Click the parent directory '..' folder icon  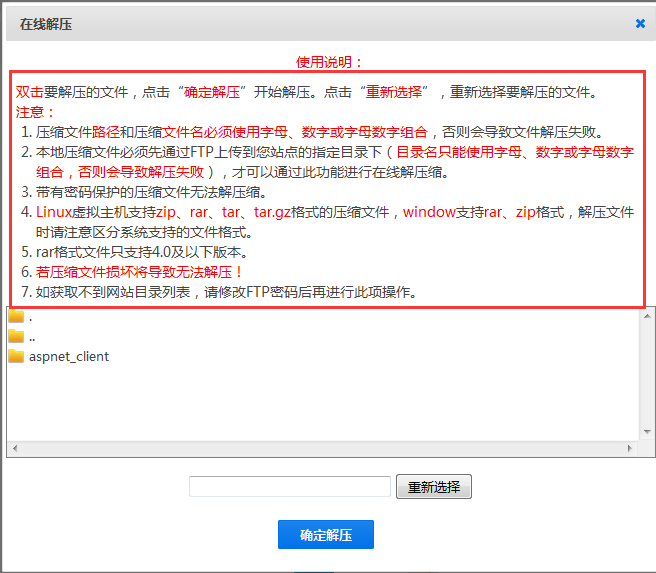(x=16, y=336)
